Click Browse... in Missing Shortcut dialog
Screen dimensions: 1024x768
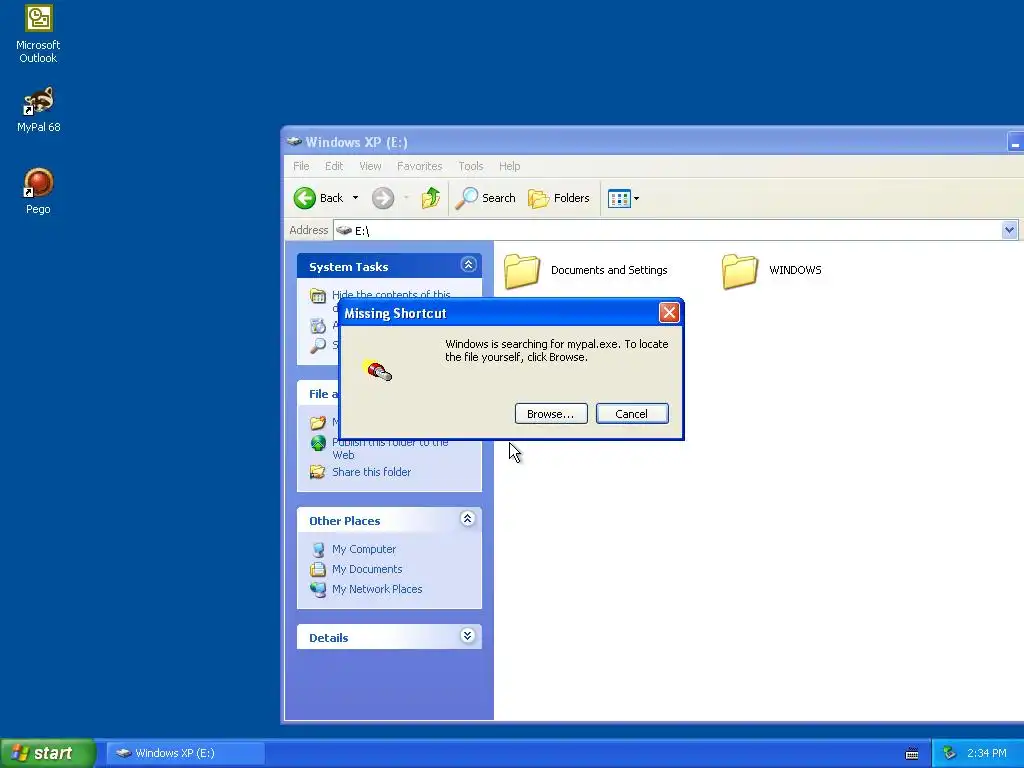pyautogui.click(x=551, y=413)
